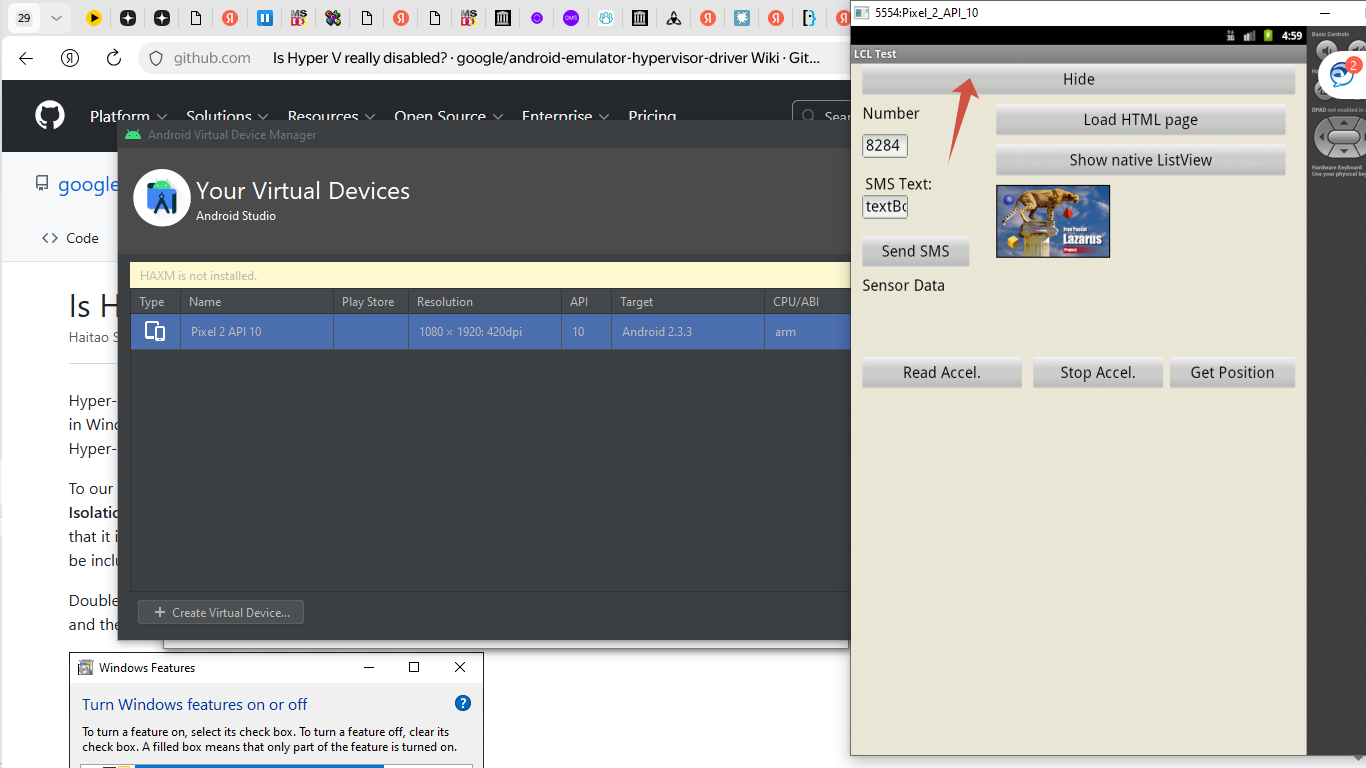Expand the Platform dropdown on GitHub

(128, 116)
